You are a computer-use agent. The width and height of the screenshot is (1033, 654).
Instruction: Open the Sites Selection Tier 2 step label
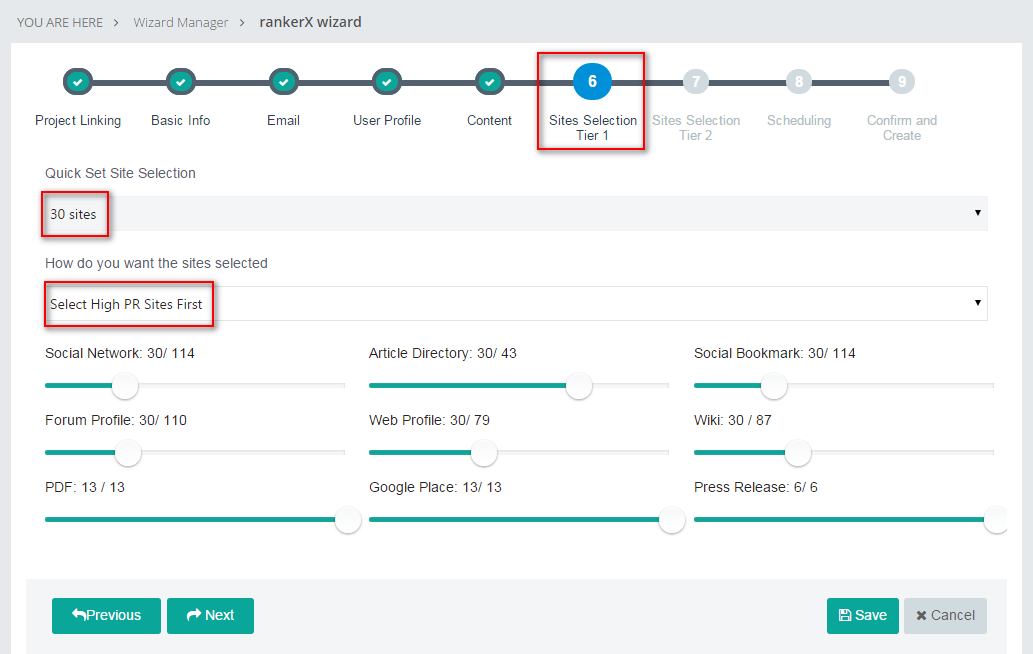696,128
